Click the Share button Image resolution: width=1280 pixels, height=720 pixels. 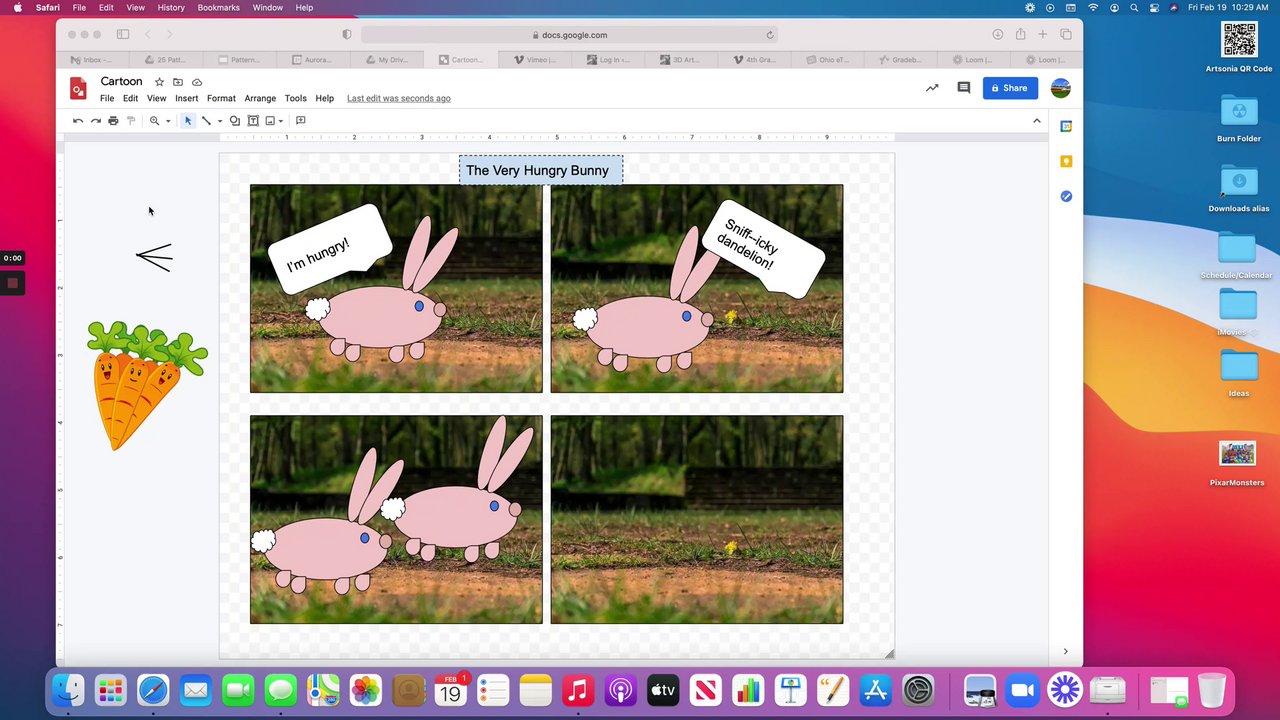coord(1010,88)
